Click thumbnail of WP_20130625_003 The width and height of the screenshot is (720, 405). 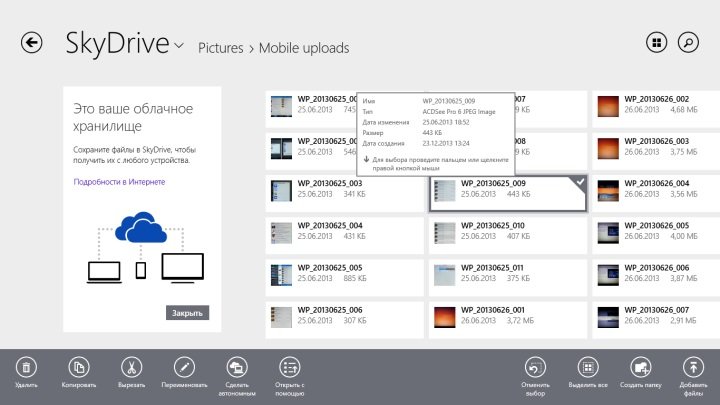(281, 191)
